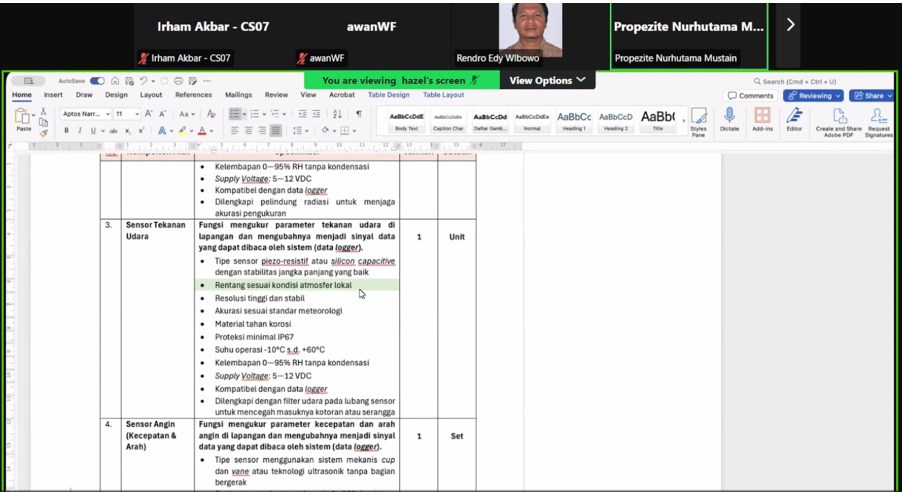Apply the Heading 1 style
This screenshot has height=492, width=902.
pos(574,121)
